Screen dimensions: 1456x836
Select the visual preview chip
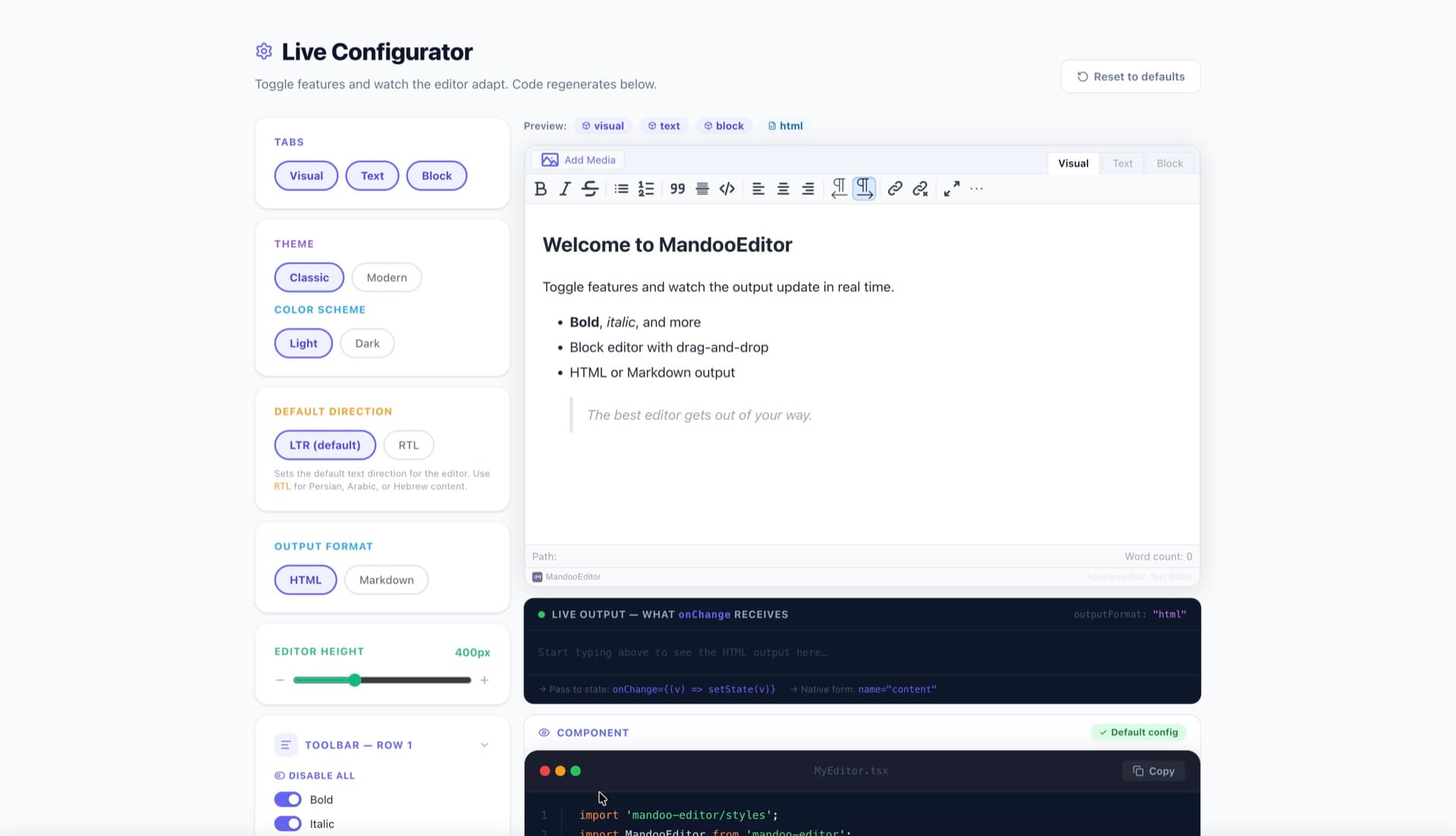point(603,126)
